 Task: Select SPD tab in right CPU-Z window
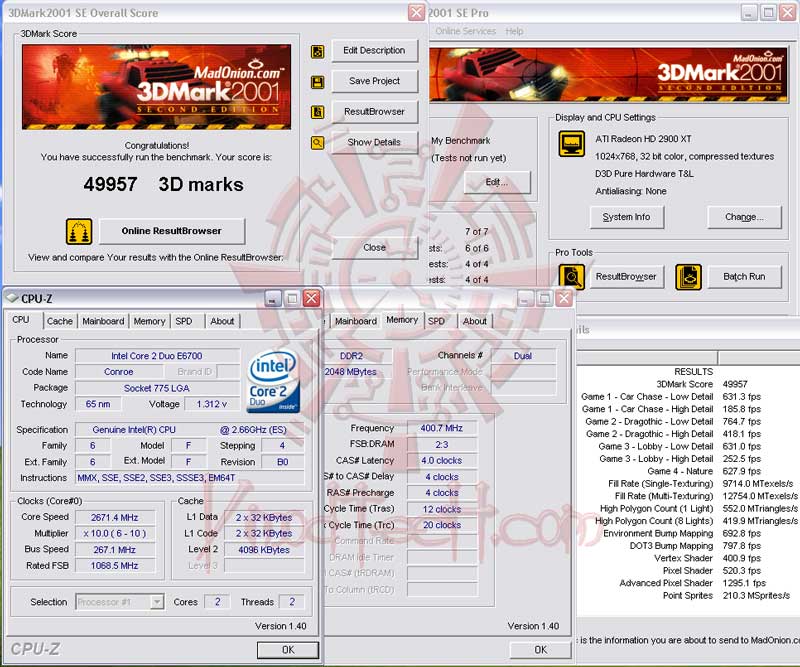pos(436,322)
